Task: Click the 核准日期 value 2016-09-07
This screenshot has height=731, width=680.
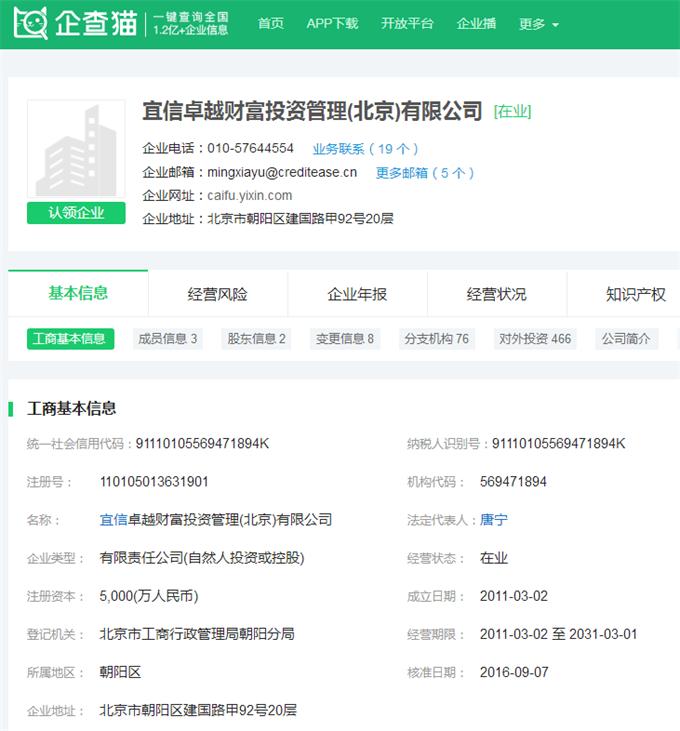Action: [x=514, y=672]
